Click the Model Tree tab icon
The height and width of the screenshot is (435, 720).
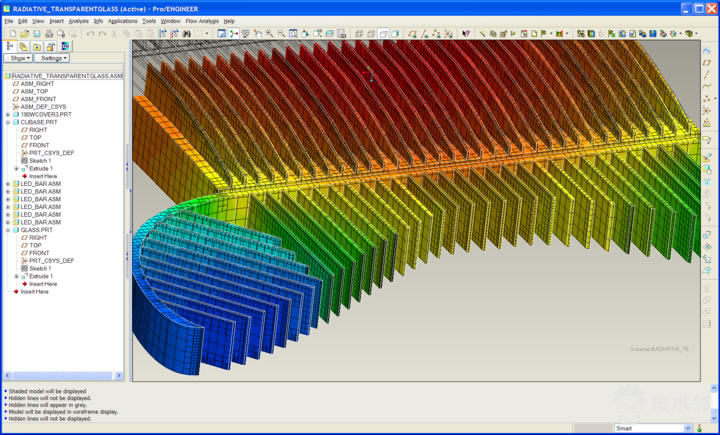[x=10, y=46]
